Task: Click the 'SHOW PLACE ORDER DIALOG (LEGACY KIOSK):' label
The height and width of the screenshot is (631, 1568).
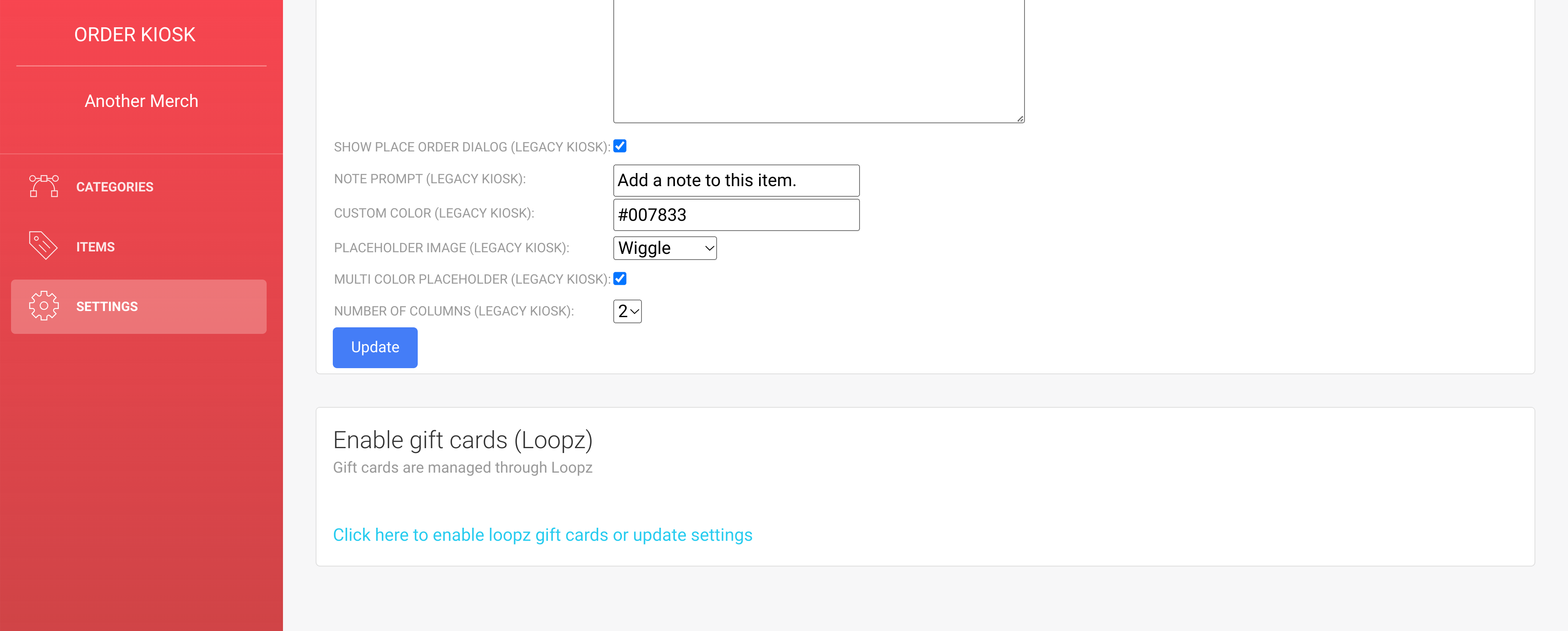Action: tap(472, 147)
